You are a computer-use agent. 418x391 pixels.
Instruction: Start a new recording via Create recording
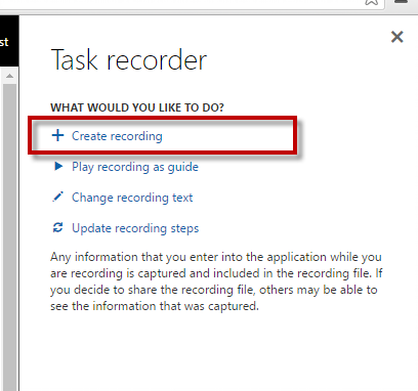point(117,136)
